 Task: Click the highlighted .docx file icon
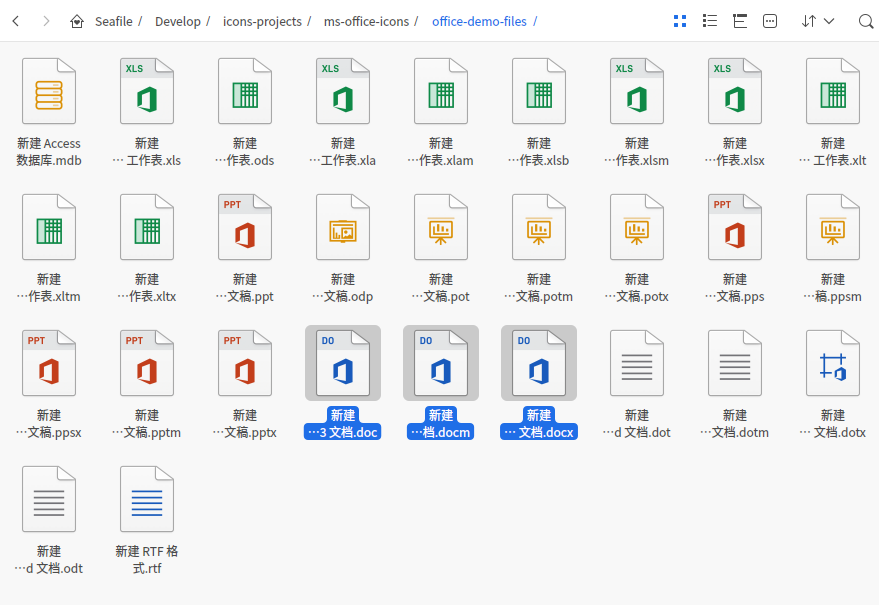pos(539,363)
